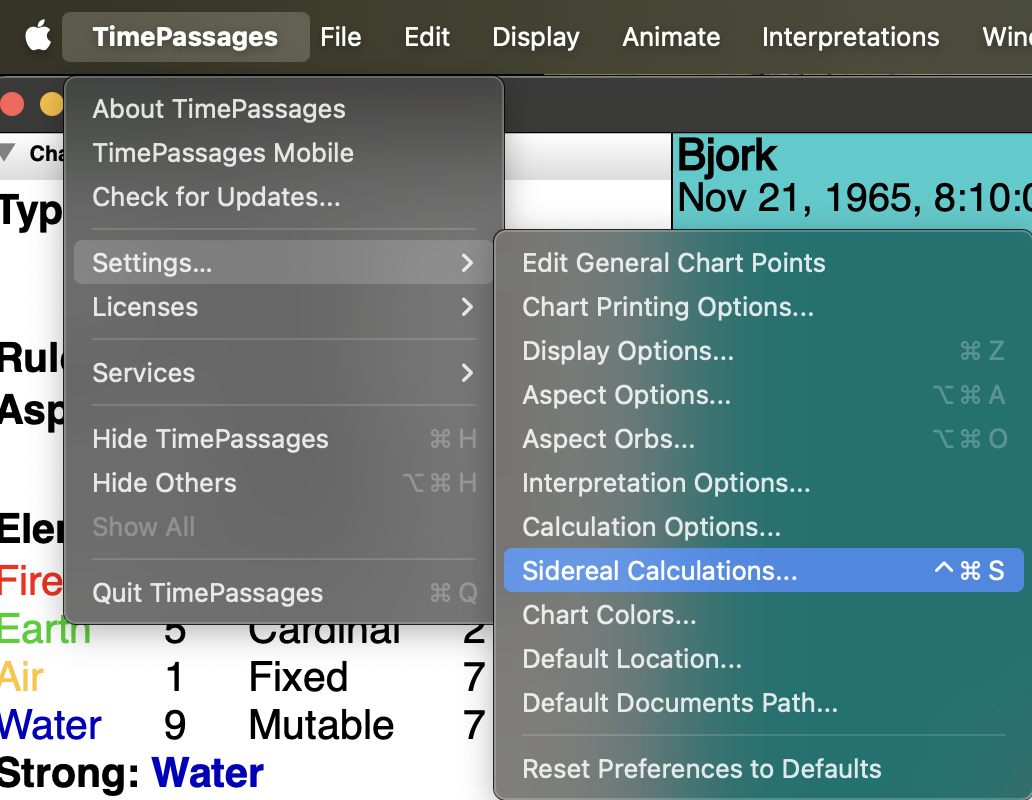Screen dimensions: 1032x800
Task: Open Display Options...
Action: (x=763, y=351)
